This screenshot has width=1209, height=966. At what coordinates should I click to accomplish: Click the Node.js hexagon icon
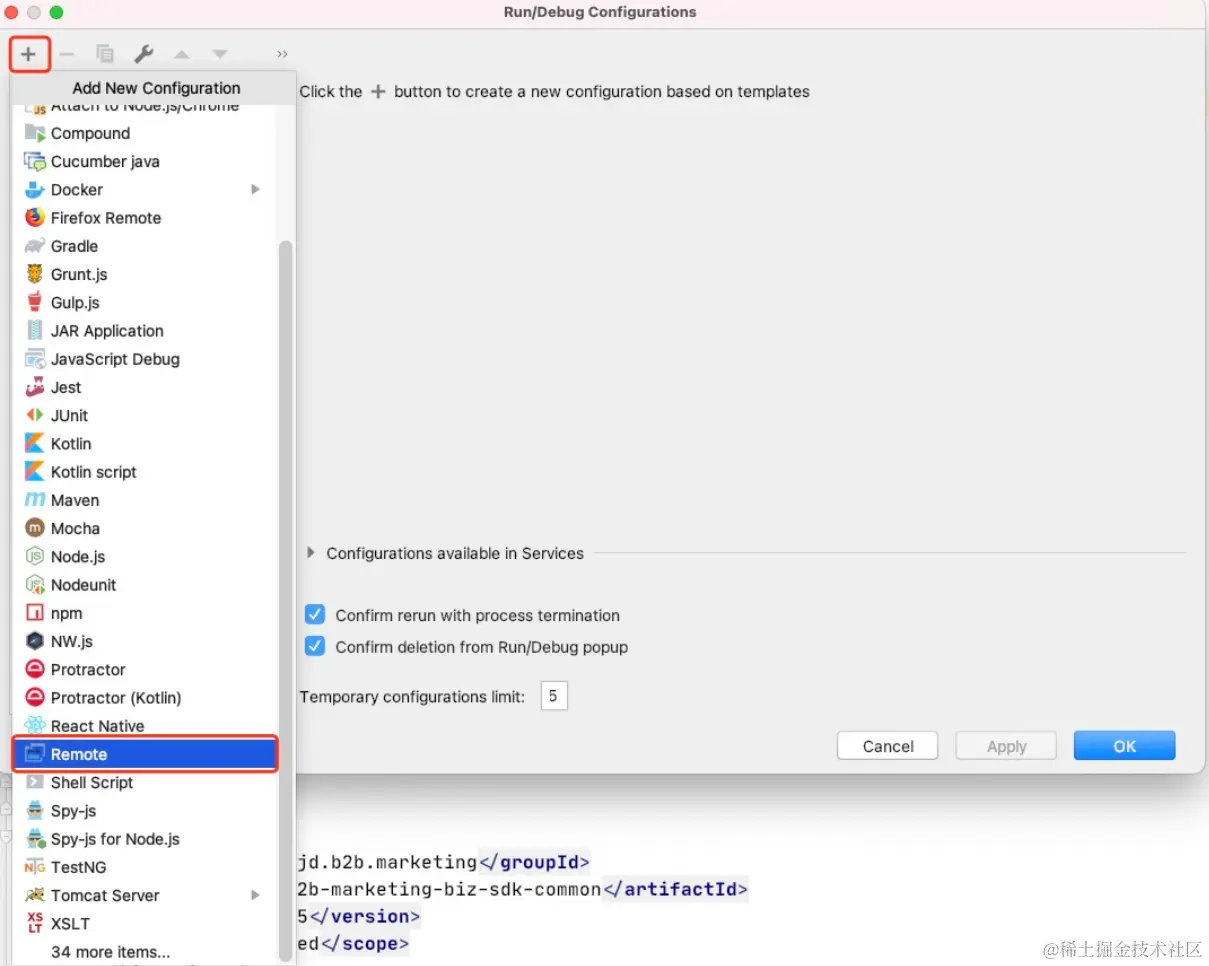pos(35,556)
